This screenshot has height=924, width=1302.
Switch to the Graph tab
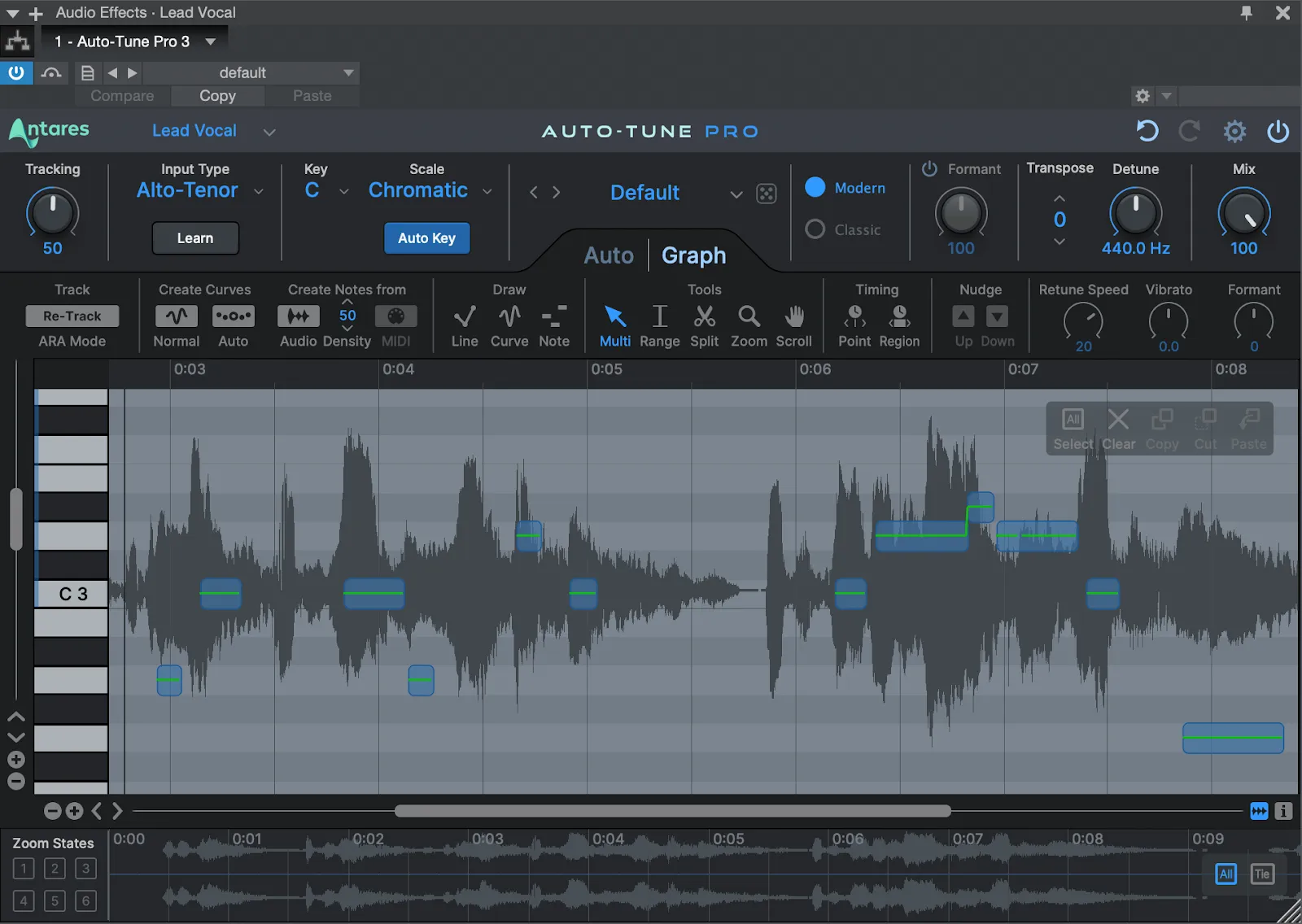tap(693, 255)
